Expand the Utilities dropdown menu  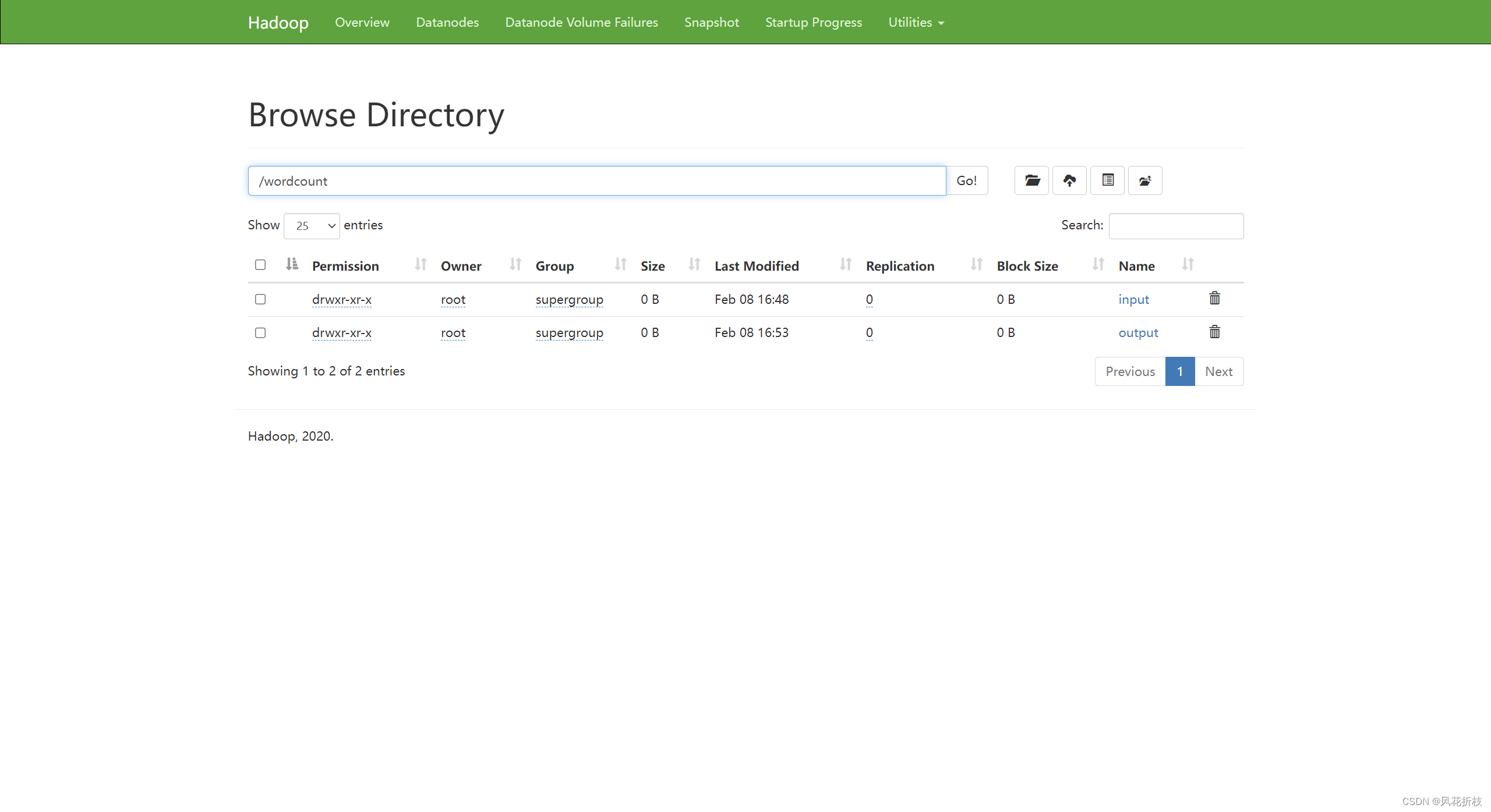pyautogui.click(x=916, y=22)
